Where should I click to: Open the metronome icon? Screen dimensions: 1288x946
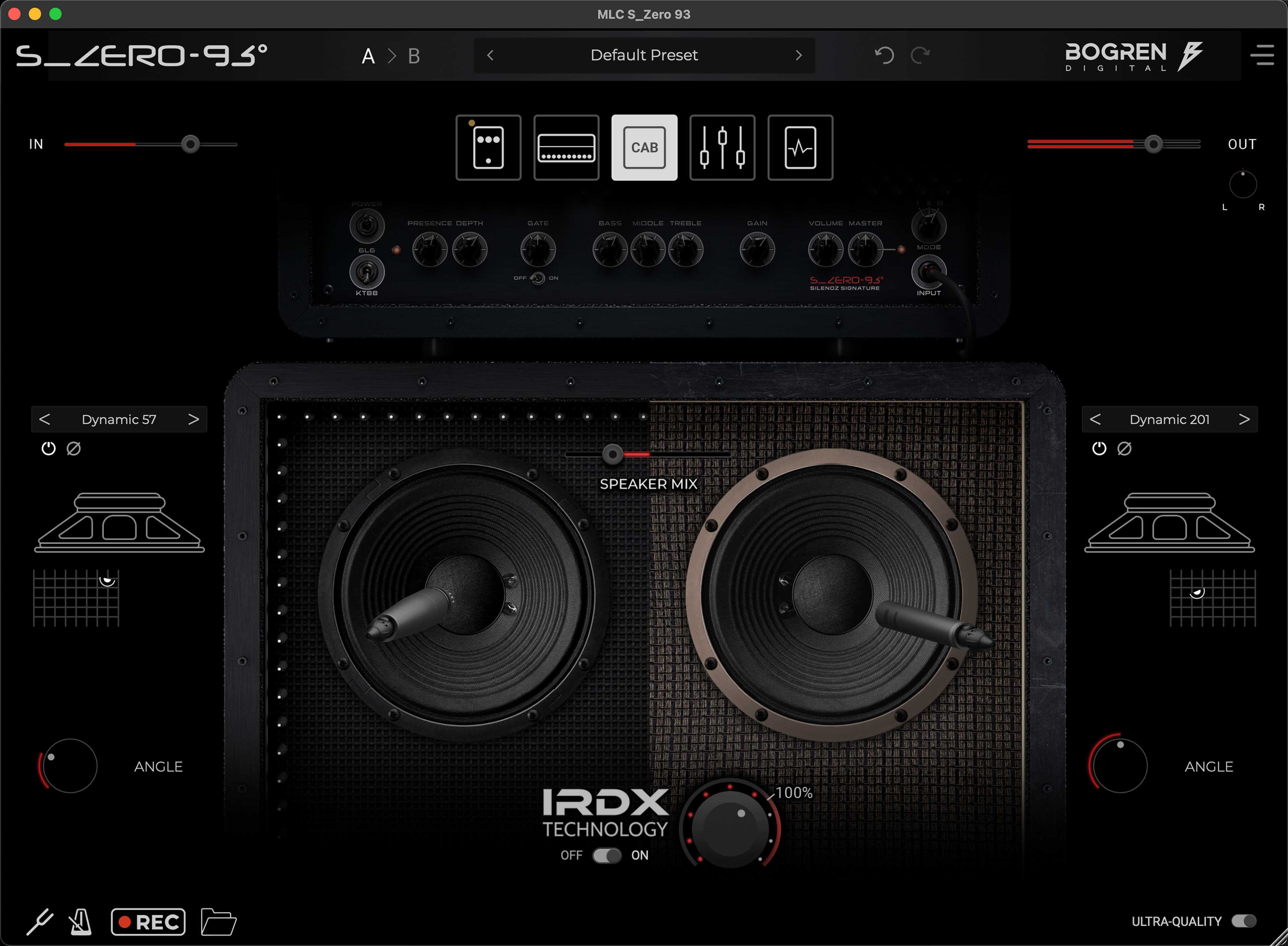click(x=80, y=922)
